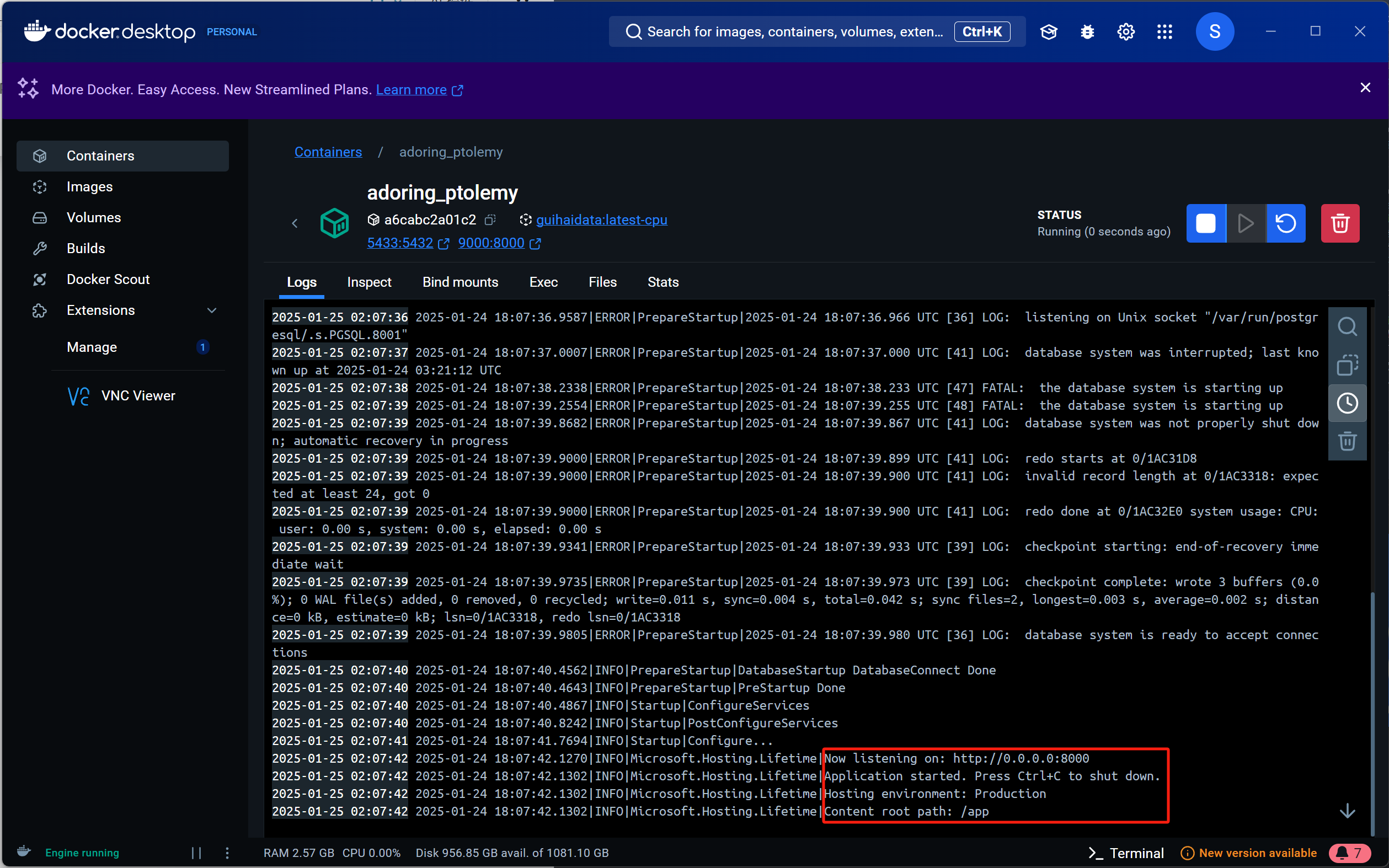Click log line 'Hosting environment: Production'
The image size is (1389, 868).
(935, 794)
